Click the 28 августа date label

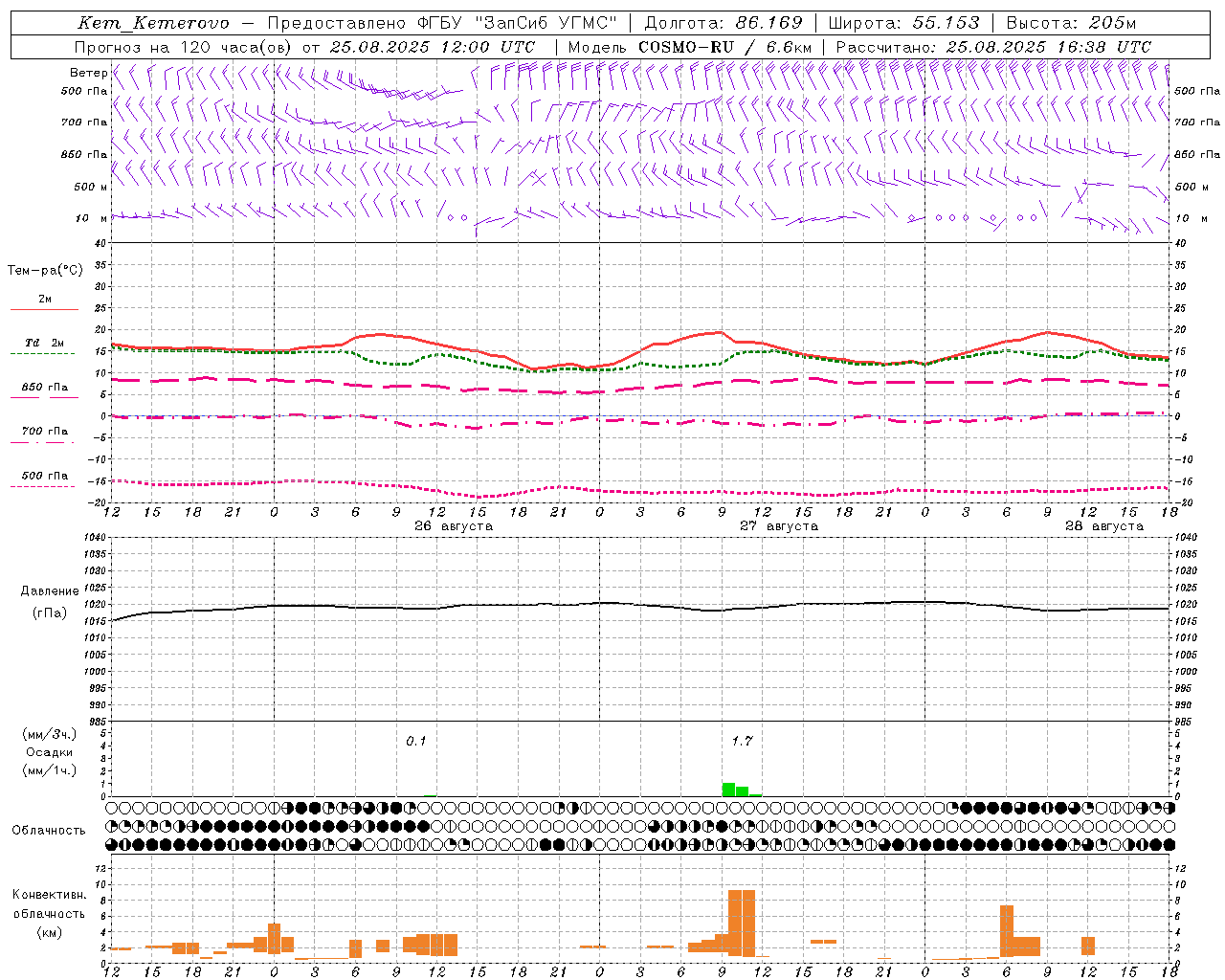pos(1104,526)
